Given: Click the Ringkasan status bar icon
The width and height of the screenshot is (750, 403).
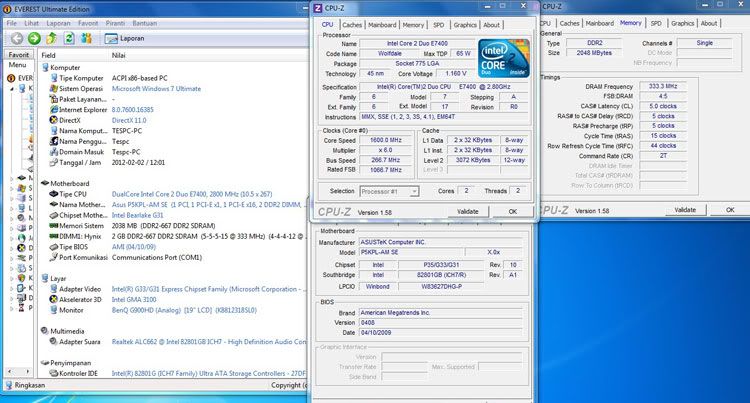Looking at the screenshot, I should click(9, 385).
